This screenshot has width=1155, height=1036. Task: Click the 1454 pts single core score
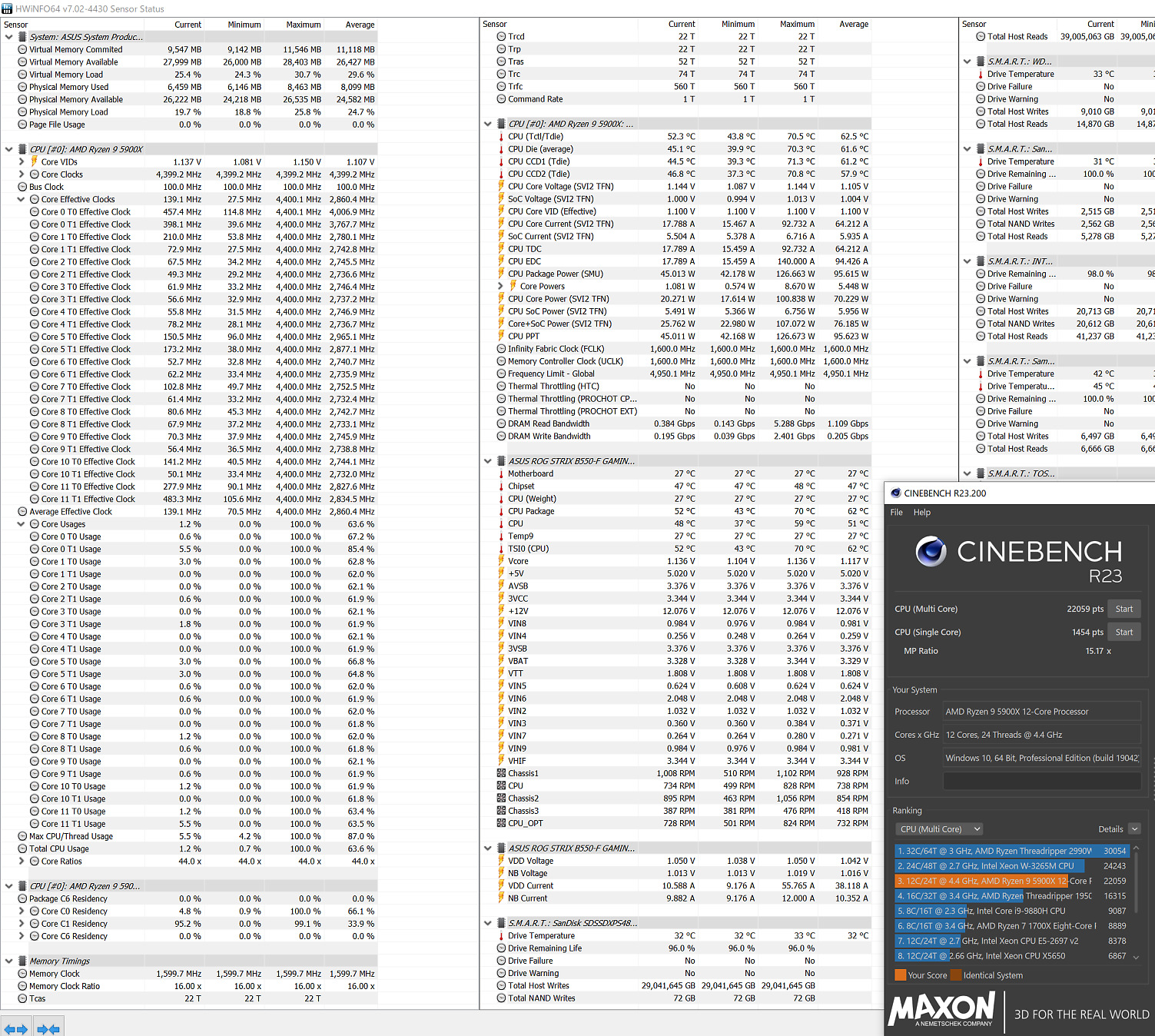click(1087, 633)
